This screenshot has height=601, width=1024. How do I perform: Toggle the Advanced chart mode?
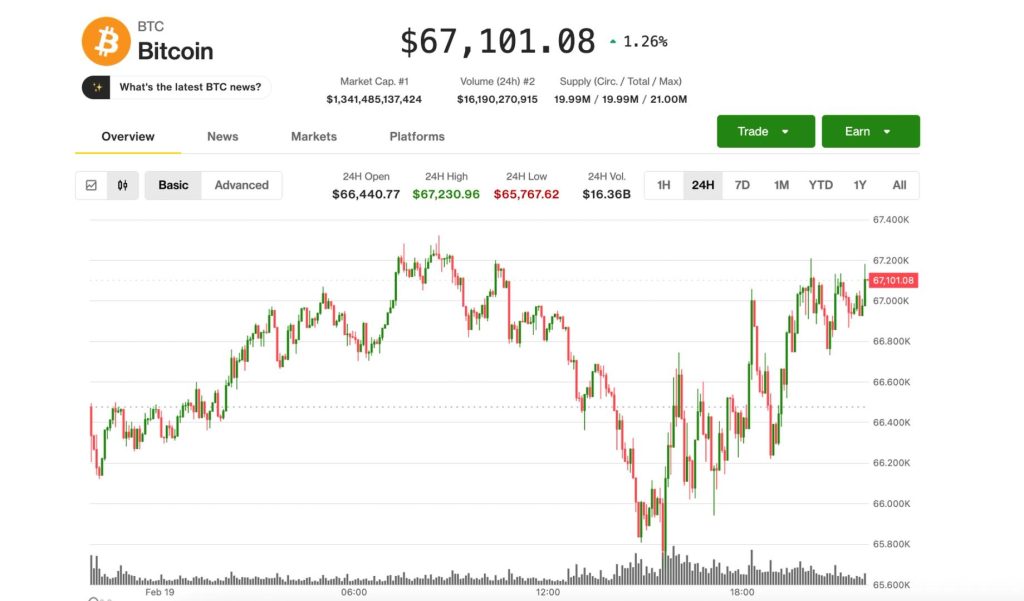pyautogui.click(x=240, y=185)
